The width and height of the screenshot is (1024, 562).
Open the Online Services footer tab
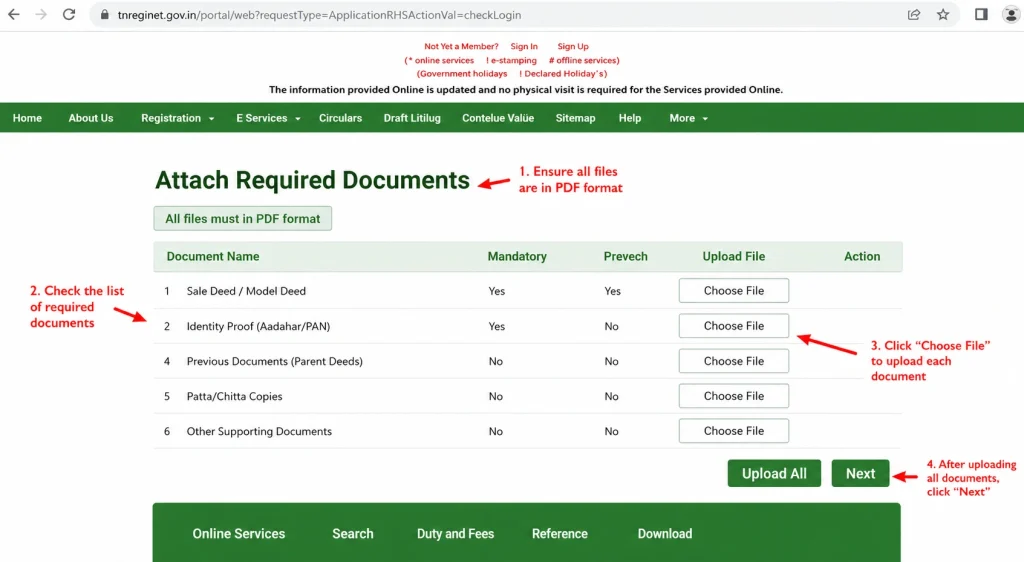coord(238,533)
